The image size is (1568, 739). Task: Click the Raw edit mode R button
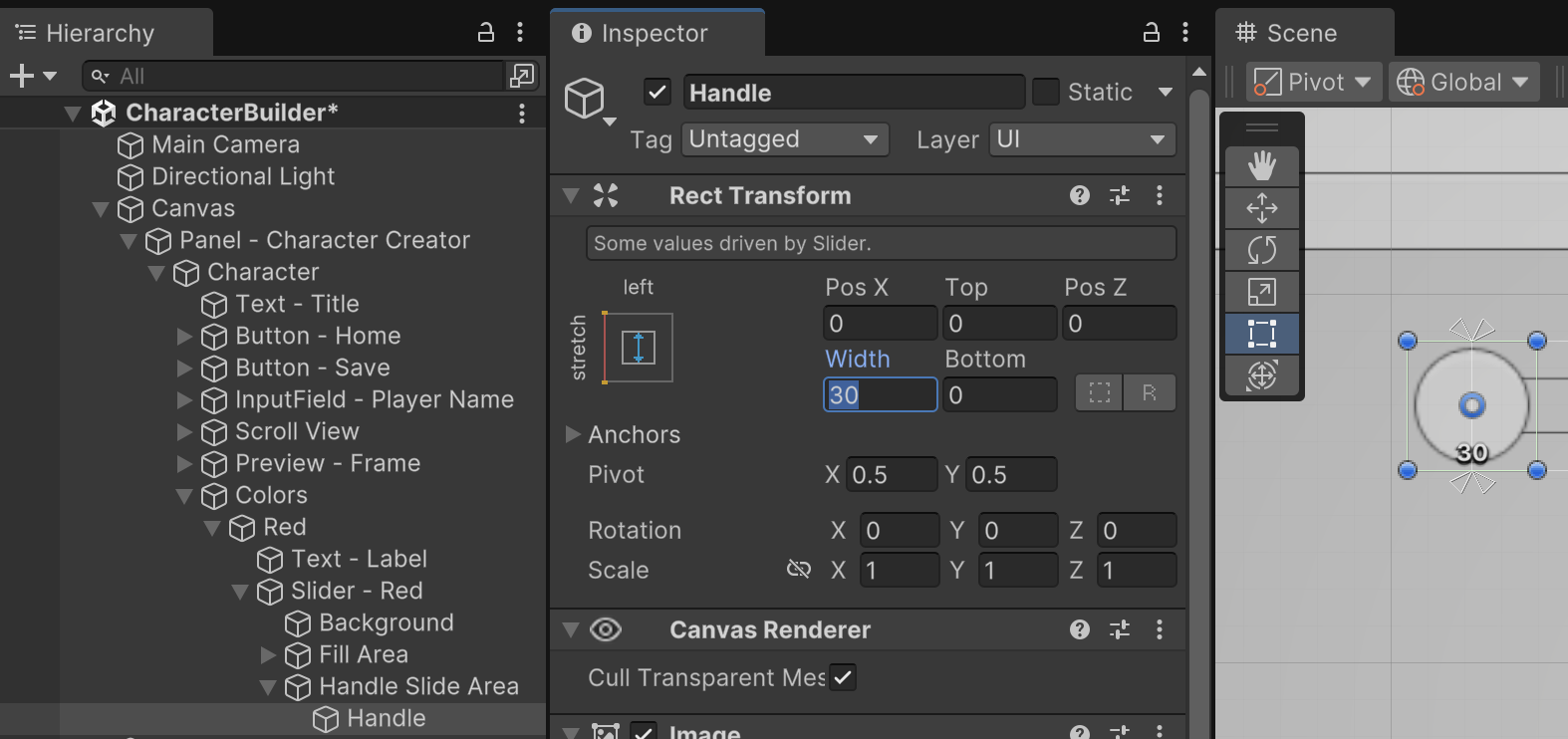coord(1149,393)
